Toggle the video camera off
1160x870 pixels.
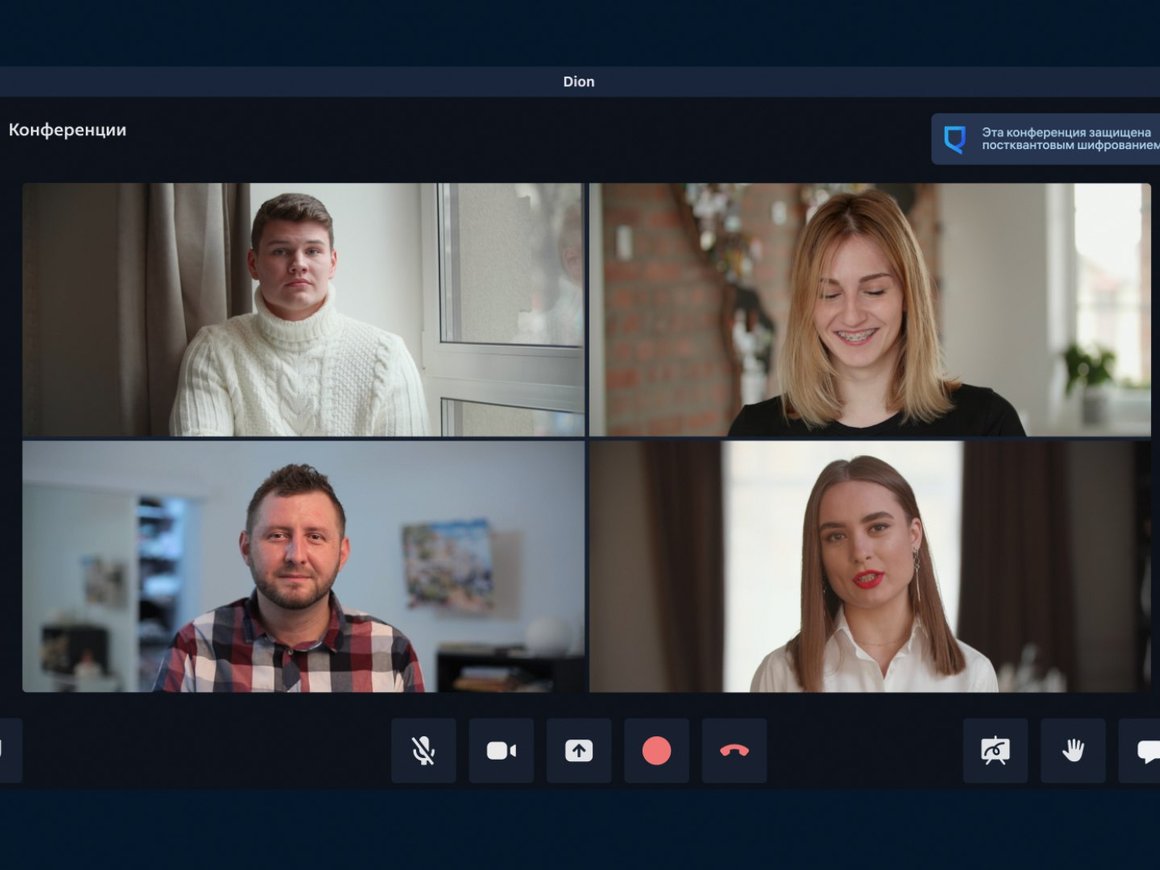[501, 751]
